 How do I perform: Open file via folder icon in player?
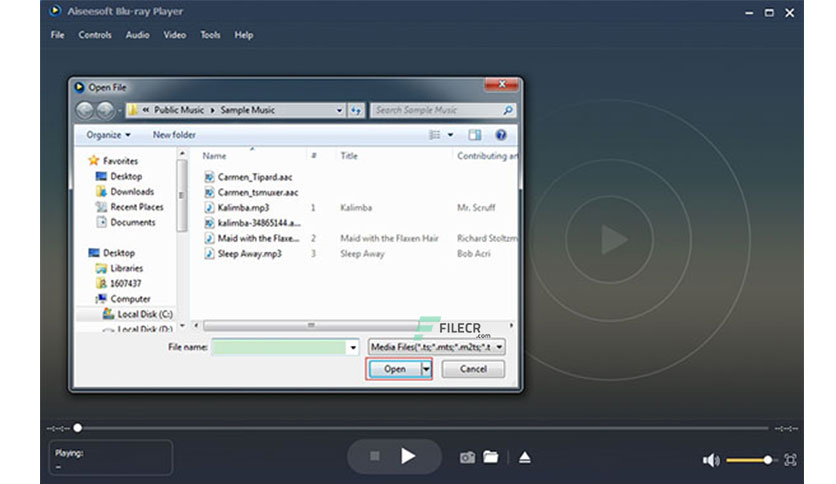tap(491, 457)
